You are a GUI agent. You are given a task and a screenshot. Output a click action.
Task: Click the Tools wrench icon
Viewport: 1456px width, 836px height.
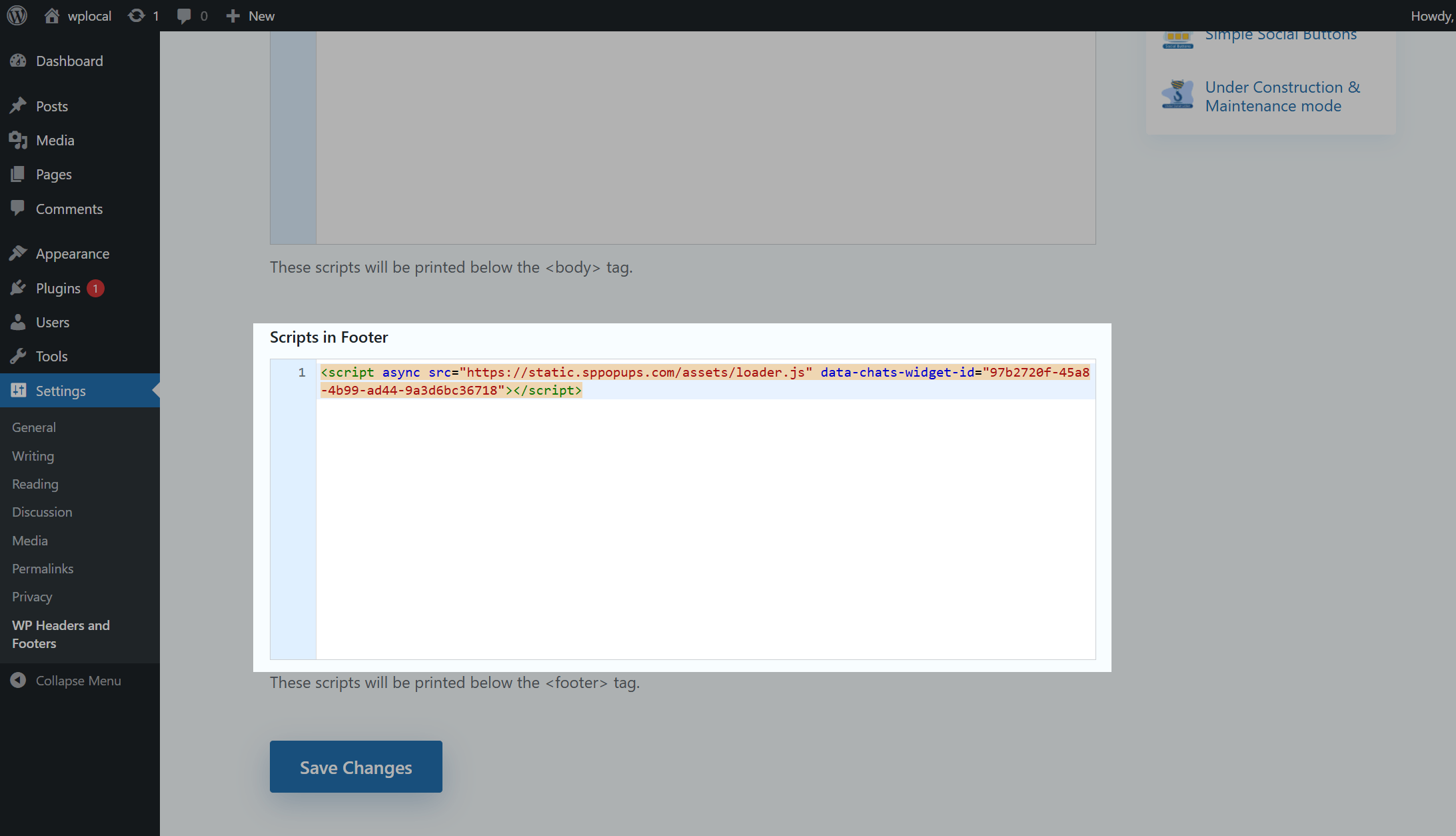click(18, 356)
